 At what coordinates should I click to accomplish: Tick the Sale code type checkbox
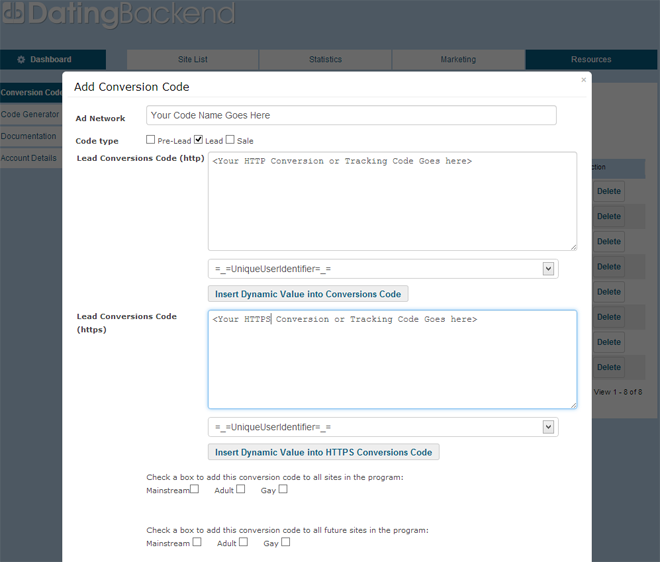coord(230,139)
